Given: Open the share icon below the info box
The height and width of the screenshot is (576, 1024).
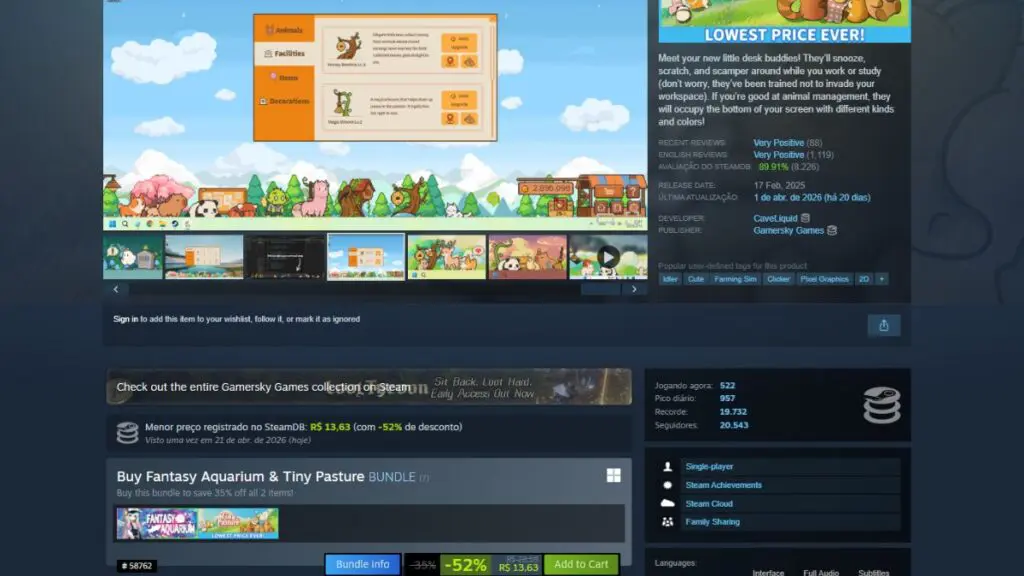Looking at the screenshot, I should coord(884,325).
